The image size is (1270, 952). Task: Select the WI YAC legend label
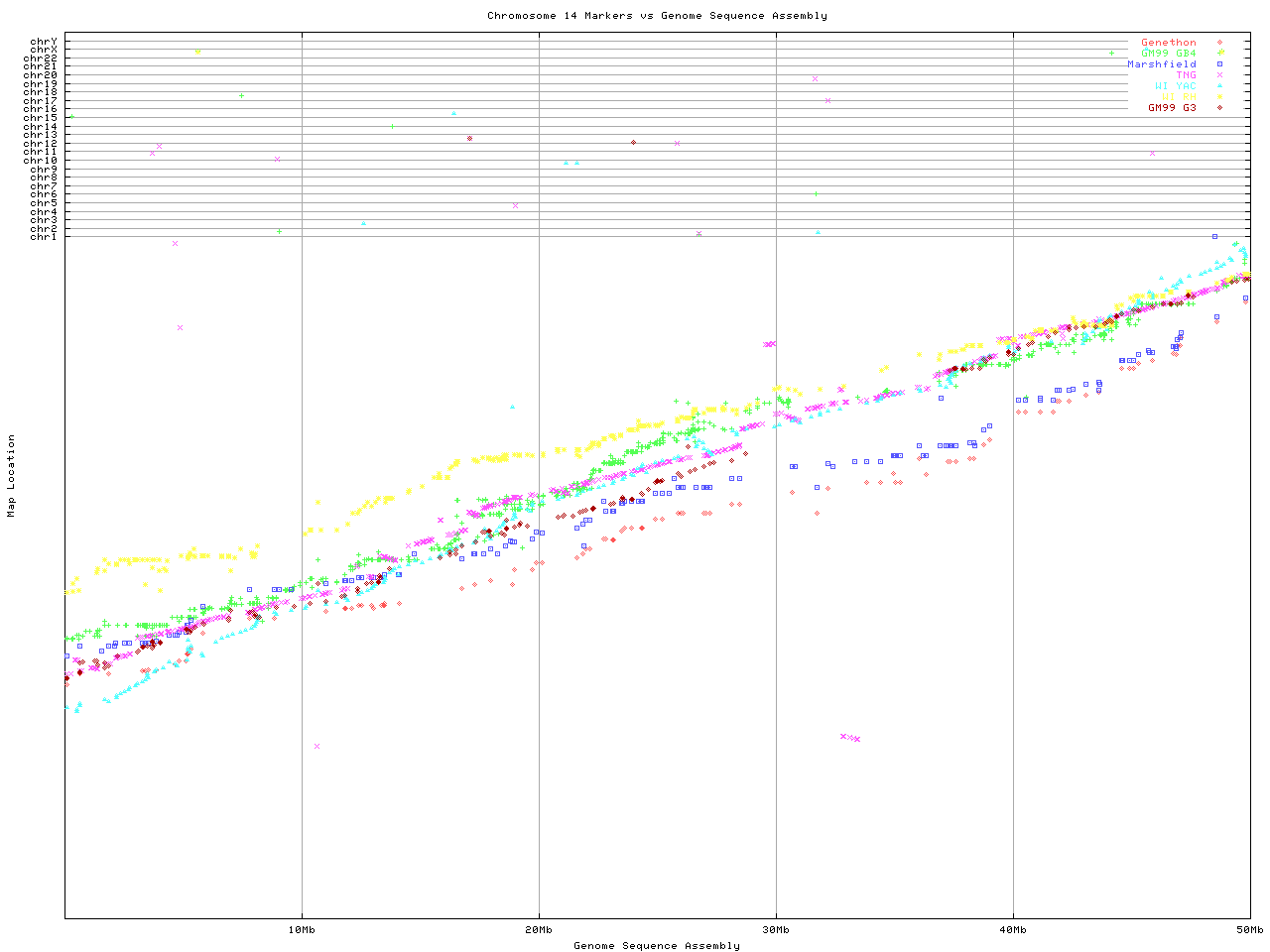(x=1175, y=86)
